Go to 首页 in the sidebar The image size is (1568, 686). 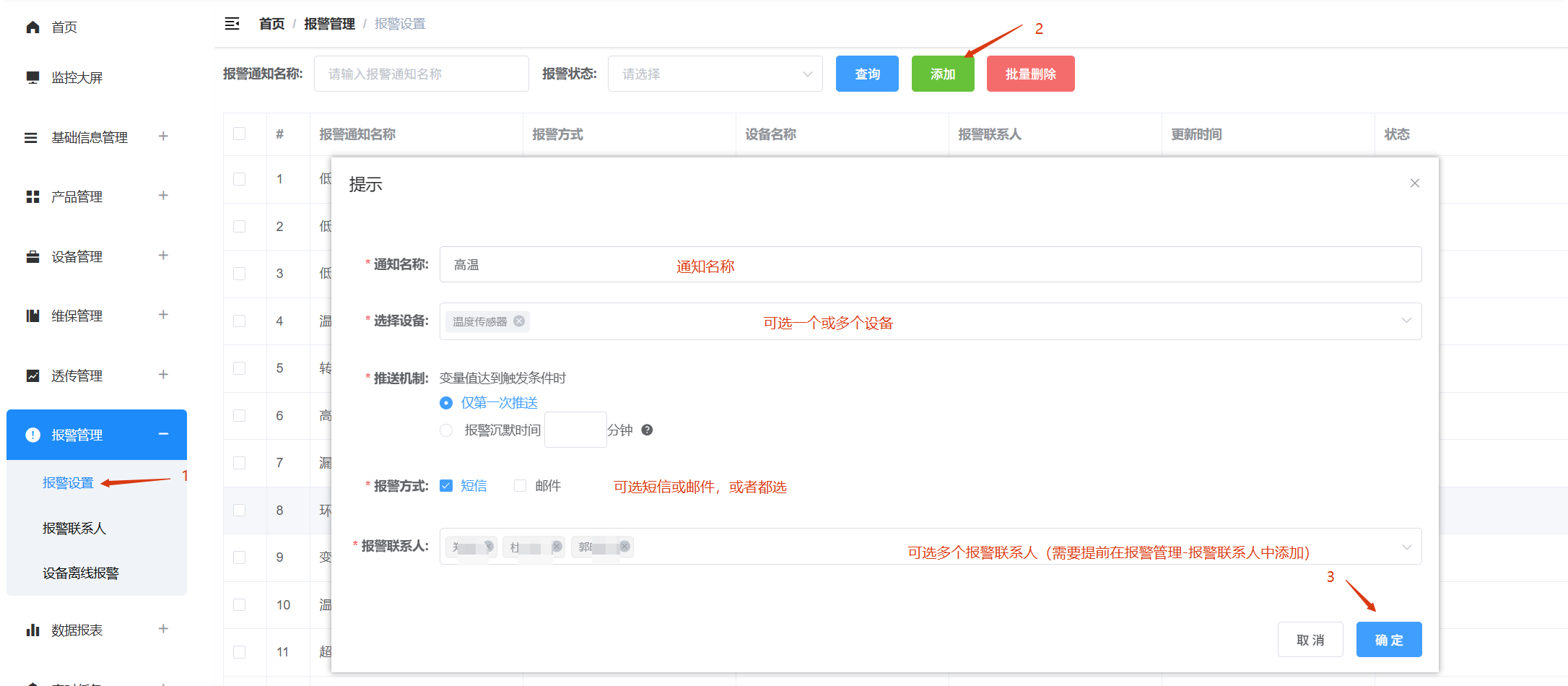click(x=64, y=27)
